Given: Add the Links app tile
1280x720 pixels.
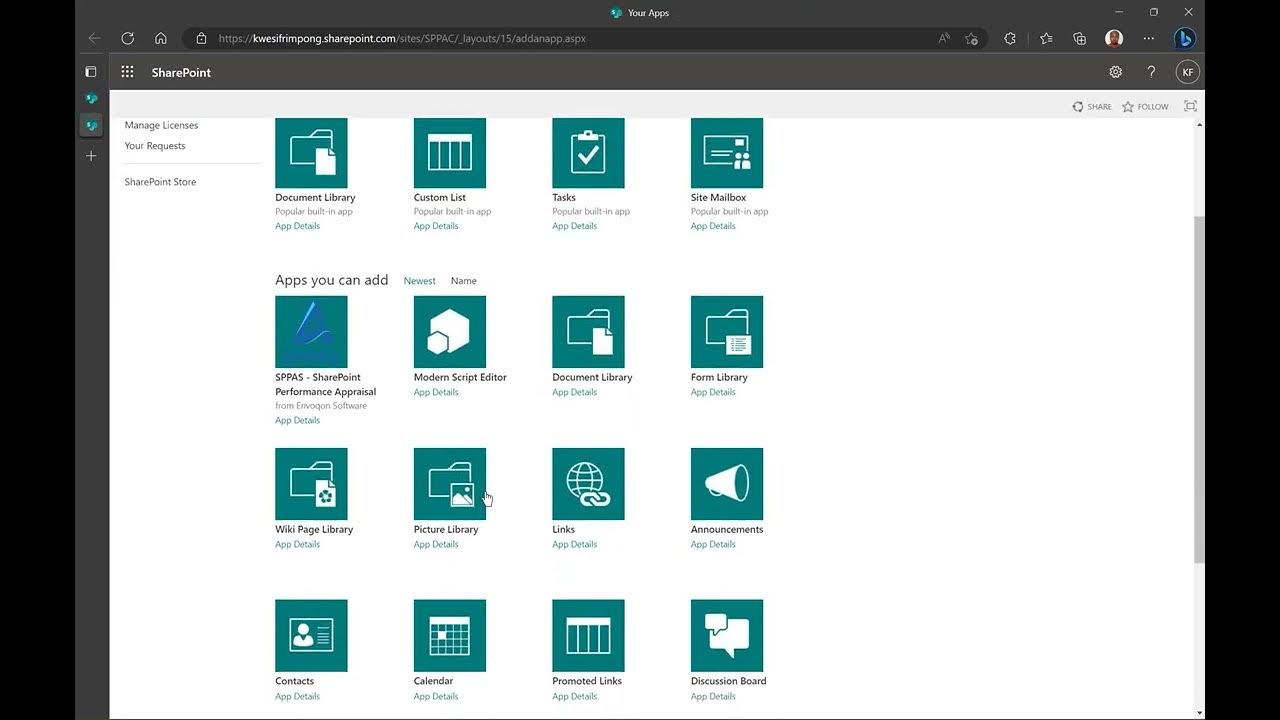Looking at the screenshot, I should pos(588,484).
